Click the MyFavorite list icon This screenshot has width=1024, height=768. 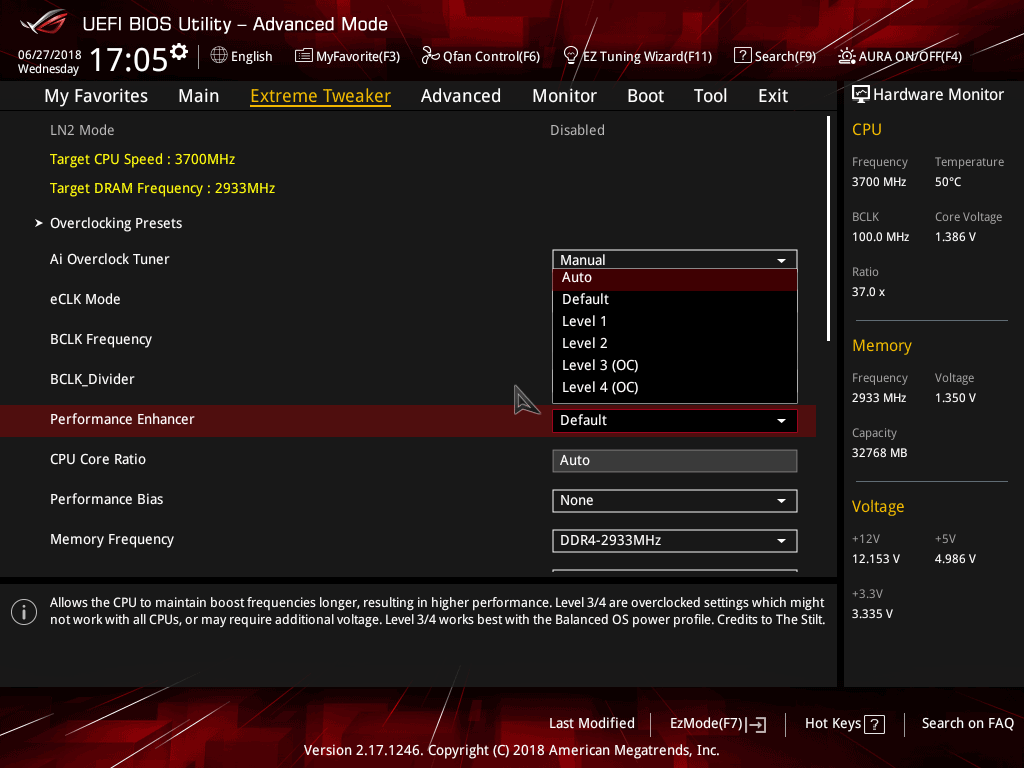click(304, 56)
